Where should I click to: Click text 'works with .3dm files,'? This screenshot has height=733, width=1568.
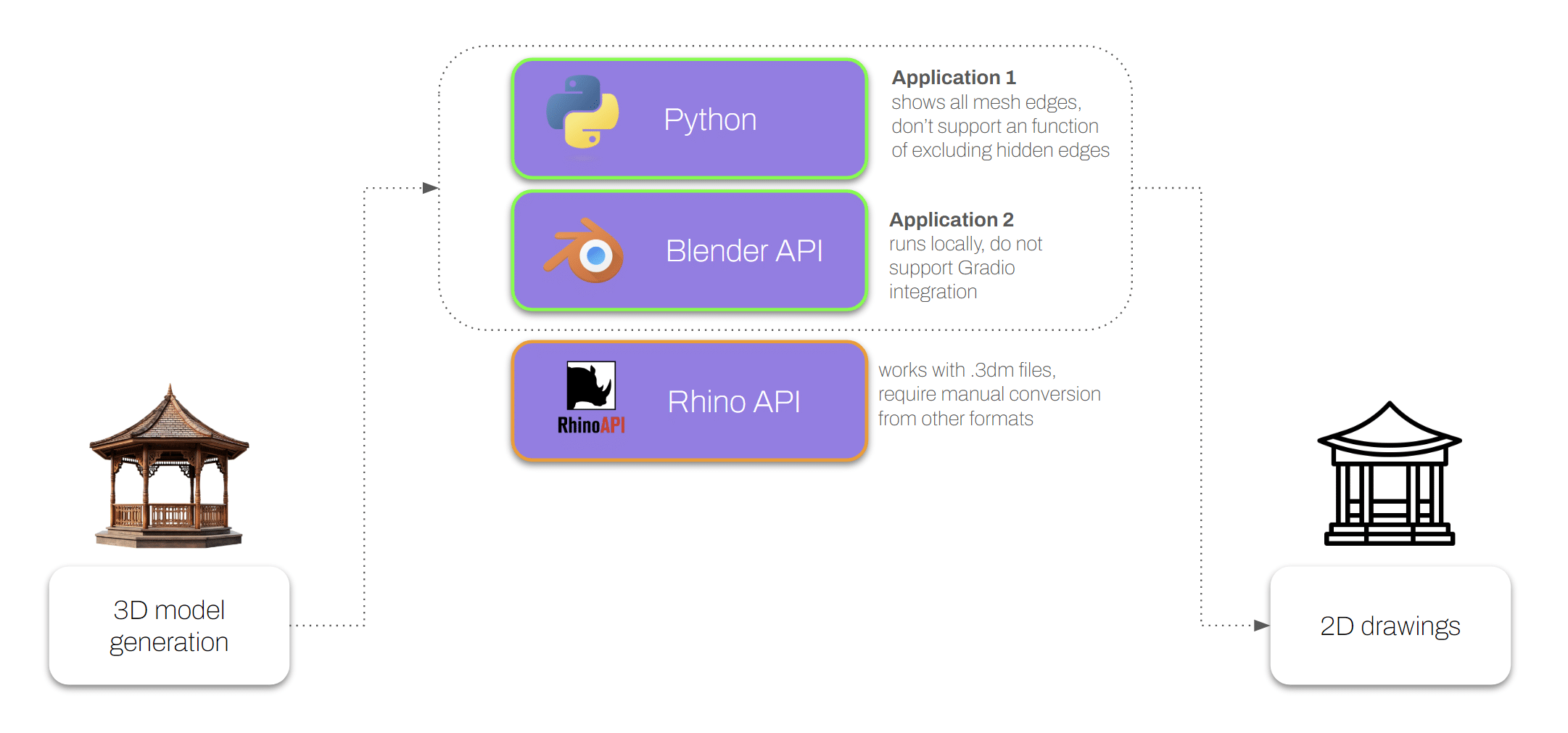click(x=967, y=370)
